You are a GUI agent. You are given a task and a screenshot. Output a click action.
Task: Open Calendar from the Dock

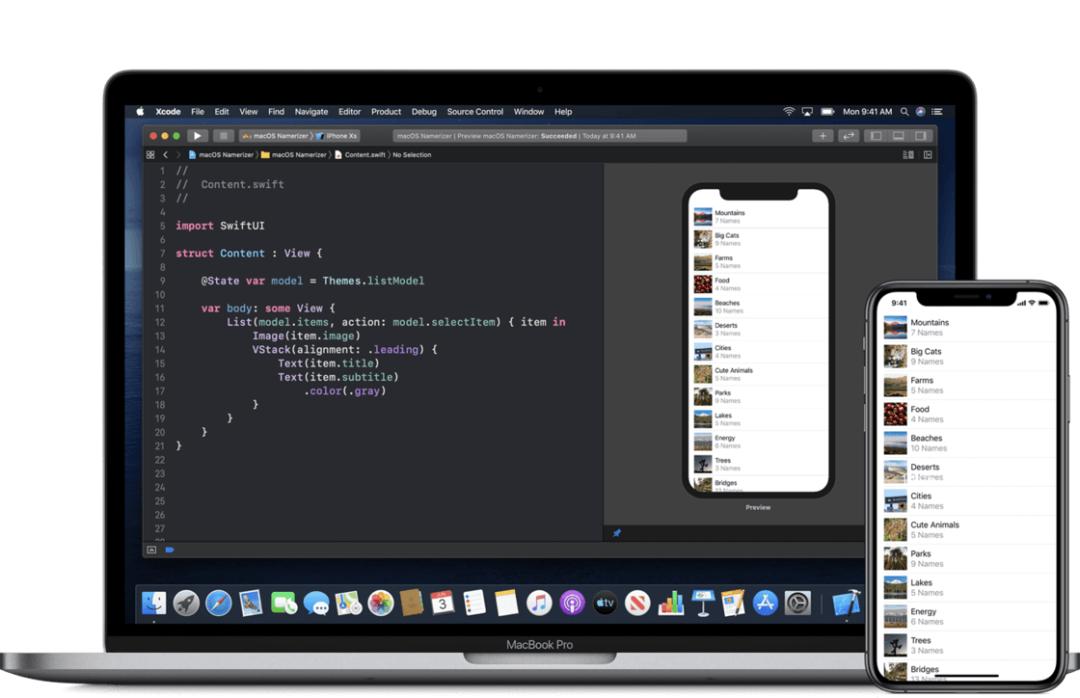pos(442,603)
